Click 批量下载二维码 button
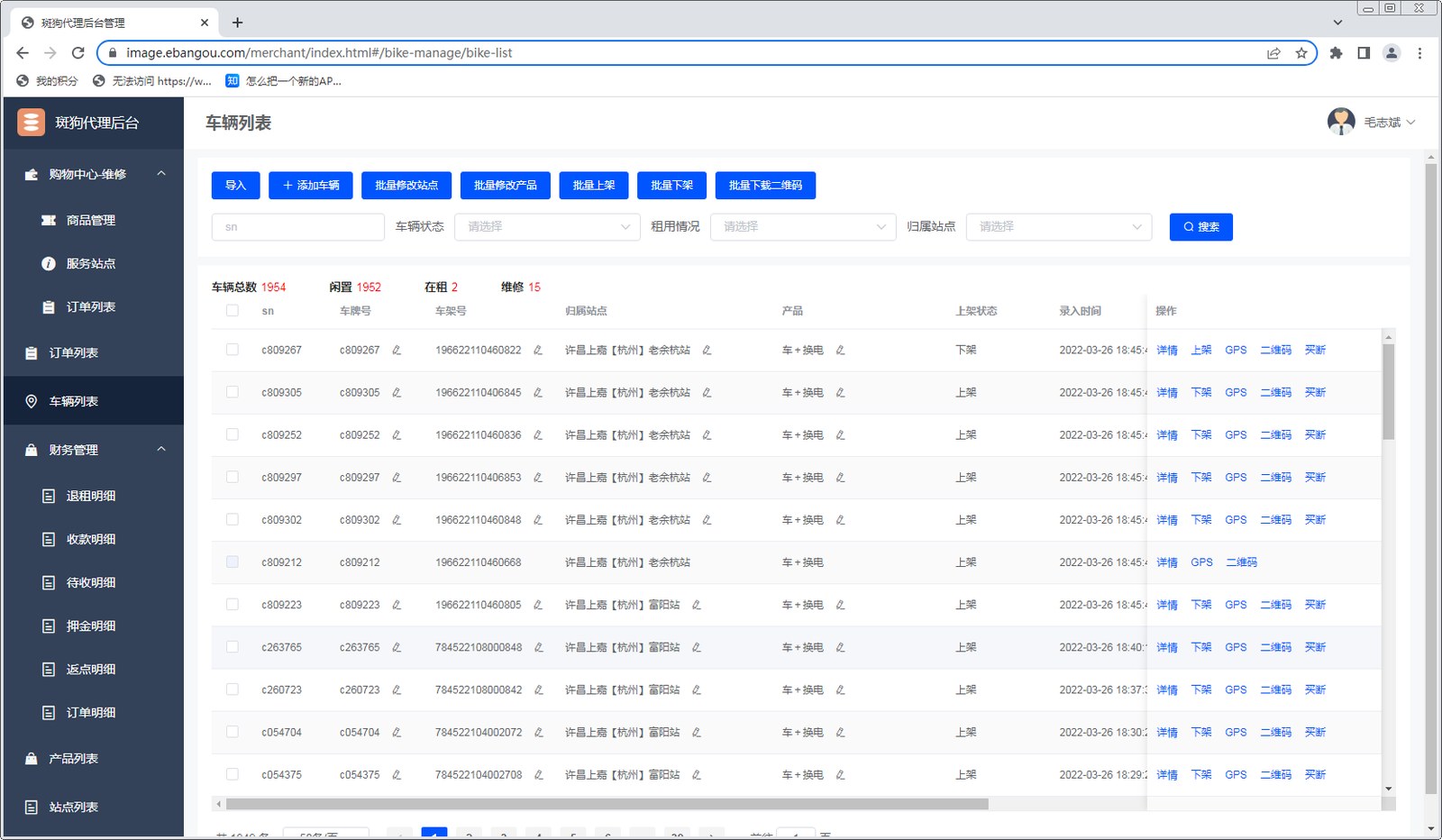 (766, 186)
